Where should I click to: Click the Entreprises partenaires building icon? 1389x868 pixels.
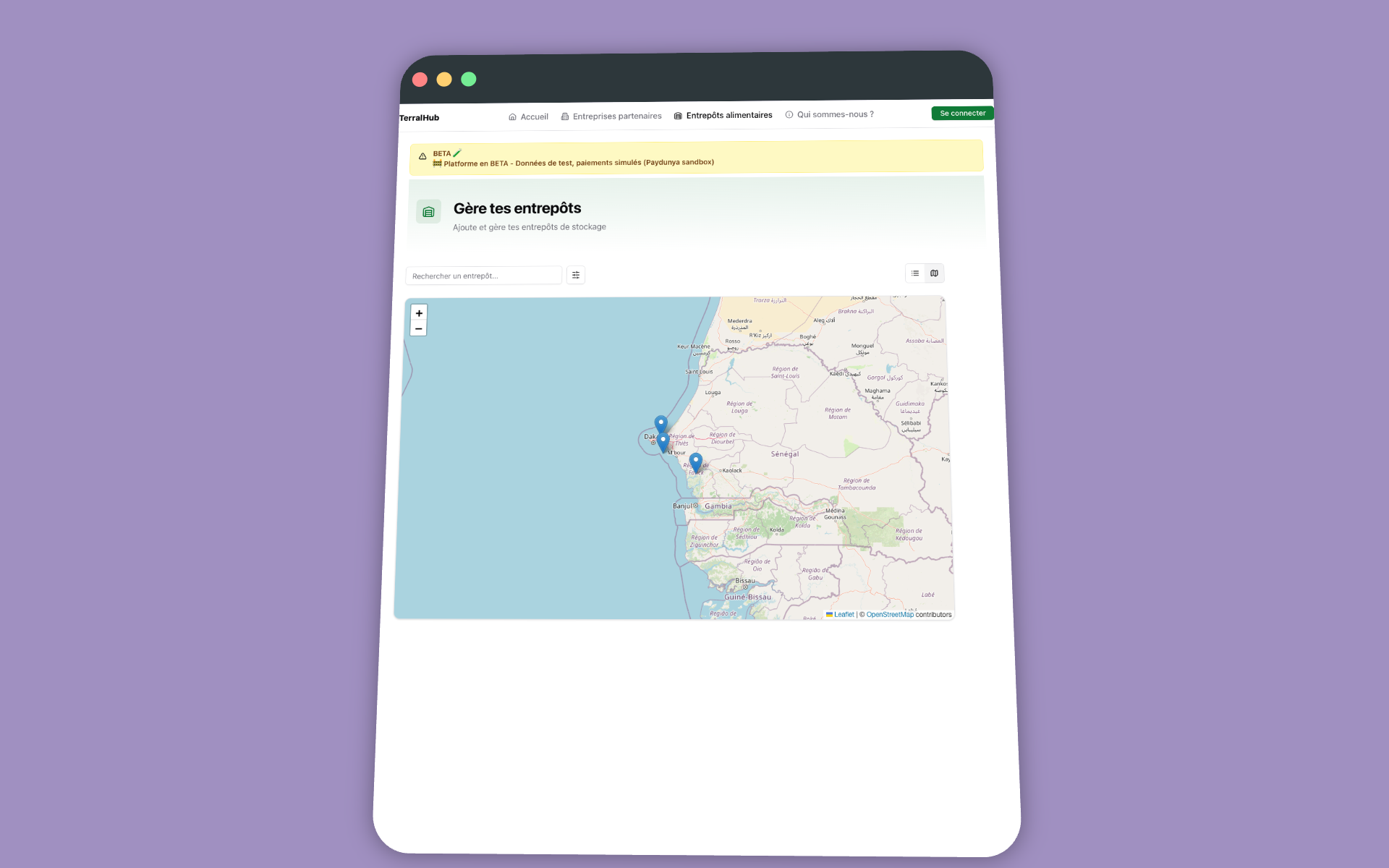click(x=565, y=116)
